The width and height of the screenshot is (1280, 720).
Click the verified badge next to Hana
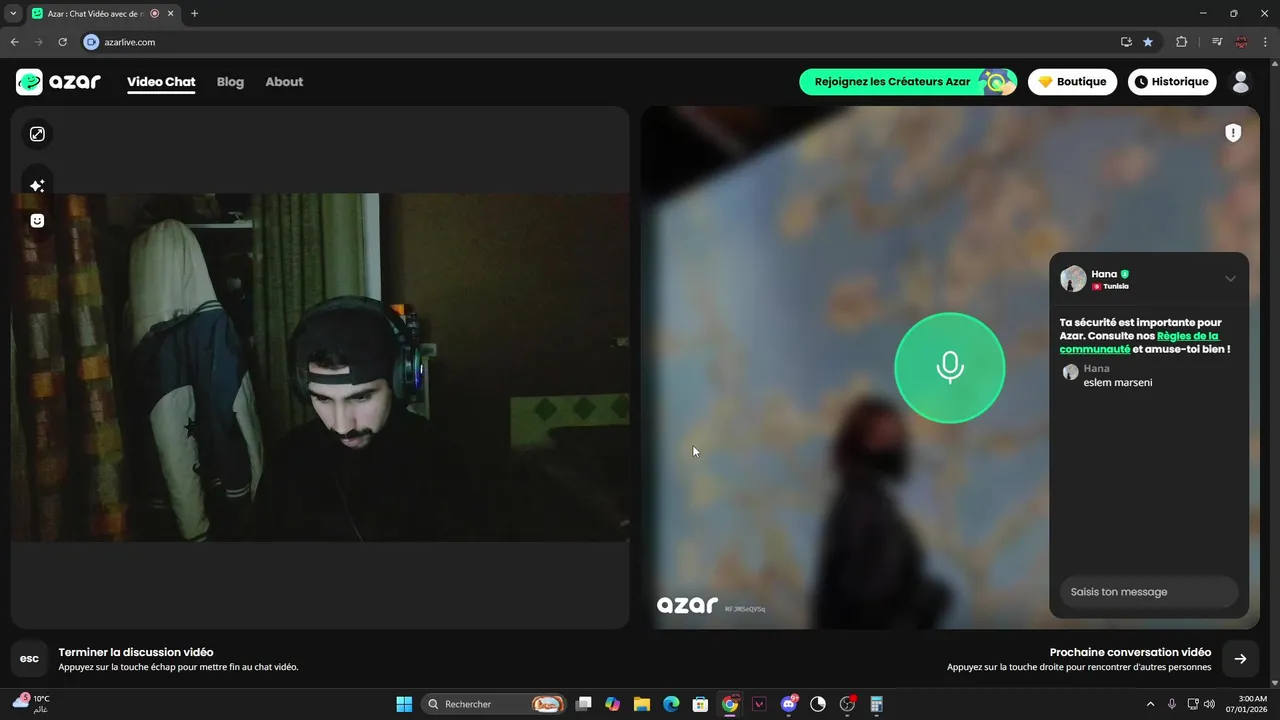pos(1124,274)
